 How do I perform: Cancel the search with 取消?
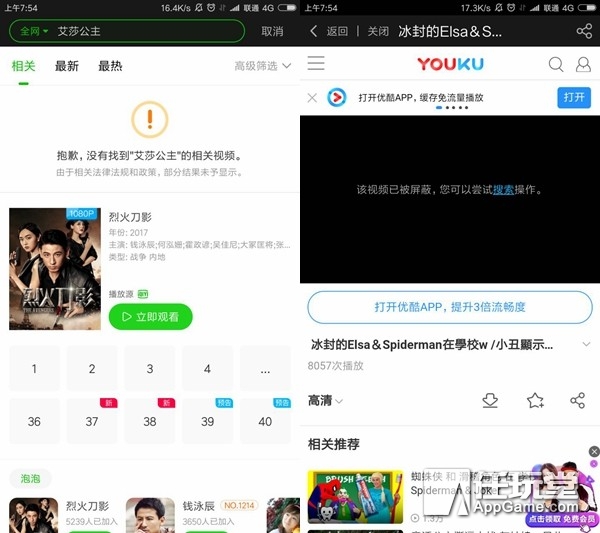272,31
